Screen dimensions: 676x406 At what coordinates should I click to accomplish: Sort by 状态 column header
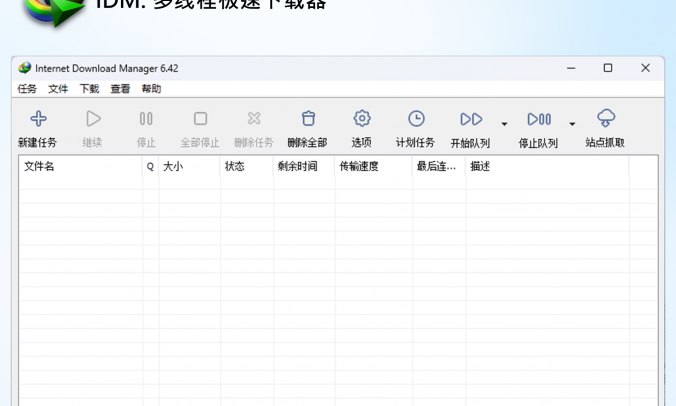click(x=247, y=166)
